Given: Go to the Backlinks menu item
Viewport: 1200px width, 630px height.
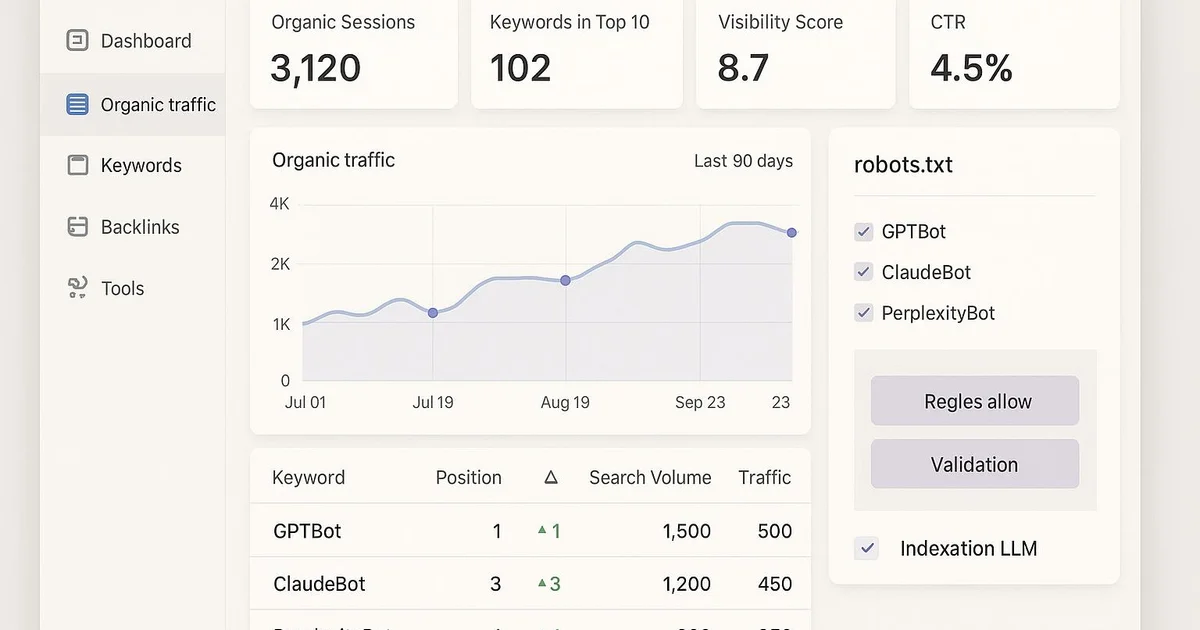Looking at the screenshot, I should click(132, 227).
